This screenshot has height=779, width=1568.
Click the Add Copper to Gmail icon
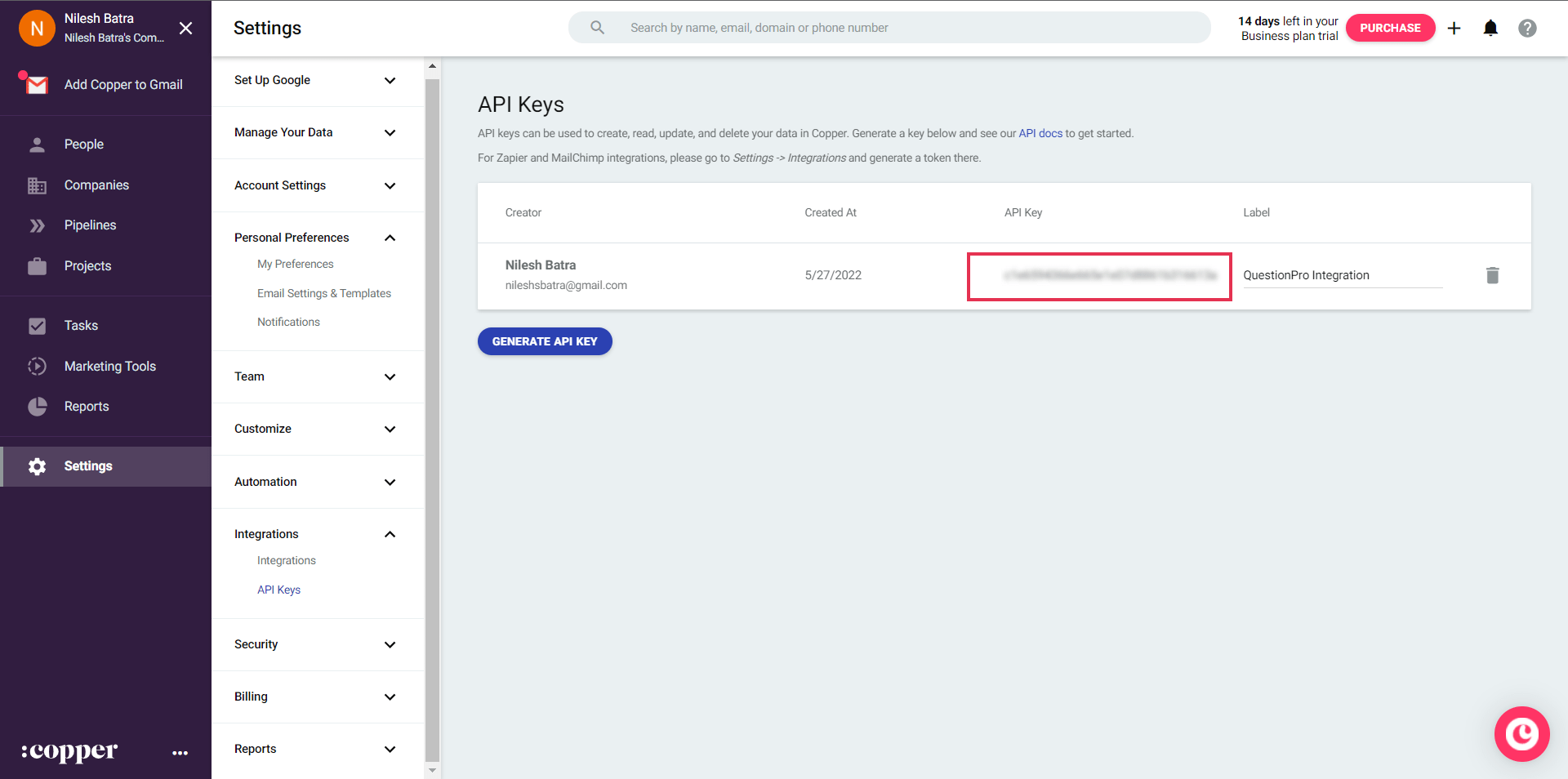click(36, 84)
